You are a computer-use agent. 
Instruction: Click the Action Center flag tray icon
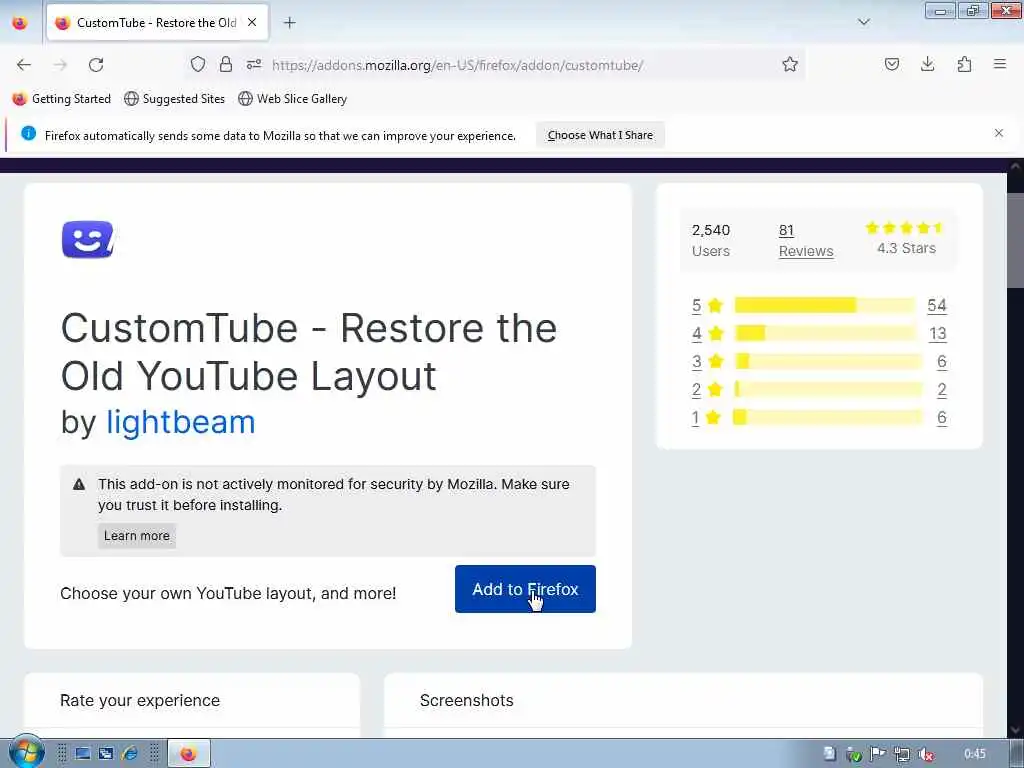(878, 754)
